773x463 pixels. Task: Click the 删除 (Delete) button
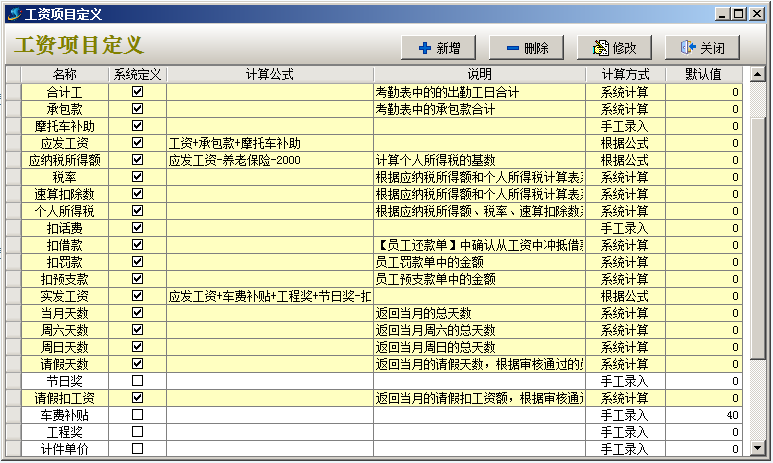[x=528, y=47]
